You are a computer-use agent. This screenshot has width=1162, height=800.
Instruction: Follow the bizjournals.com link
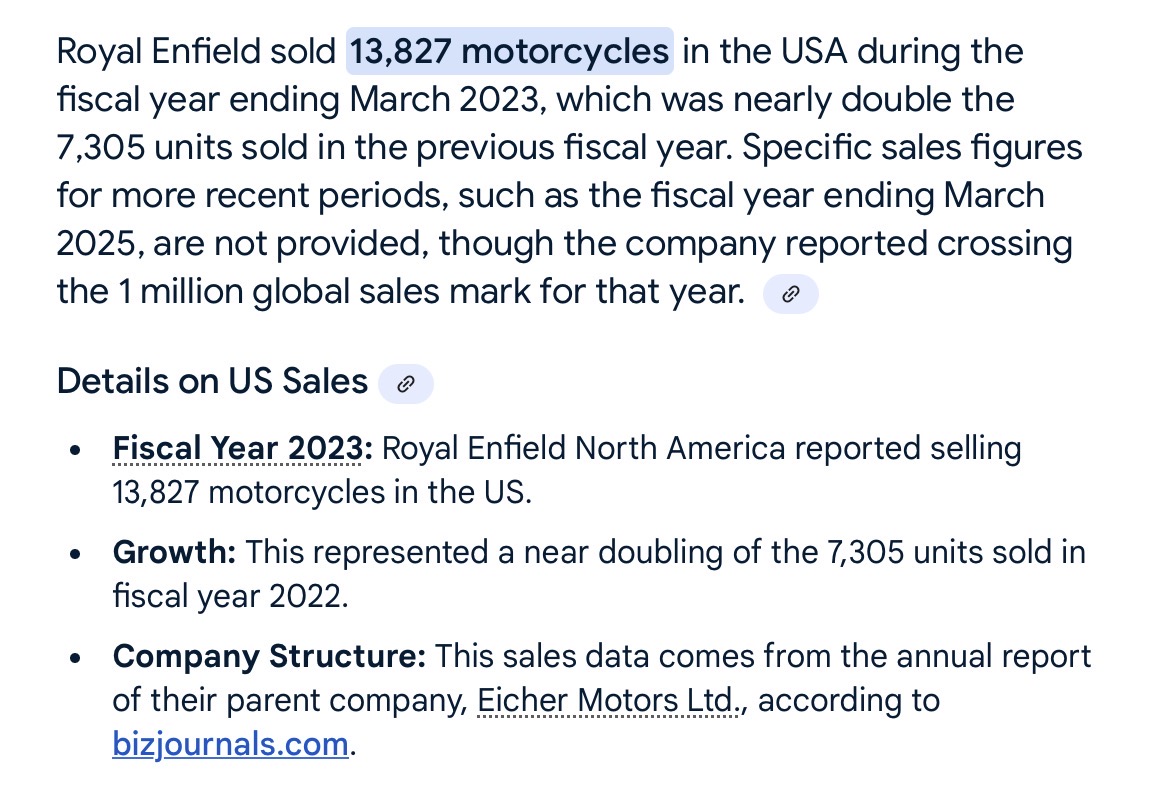click(230, 745)
